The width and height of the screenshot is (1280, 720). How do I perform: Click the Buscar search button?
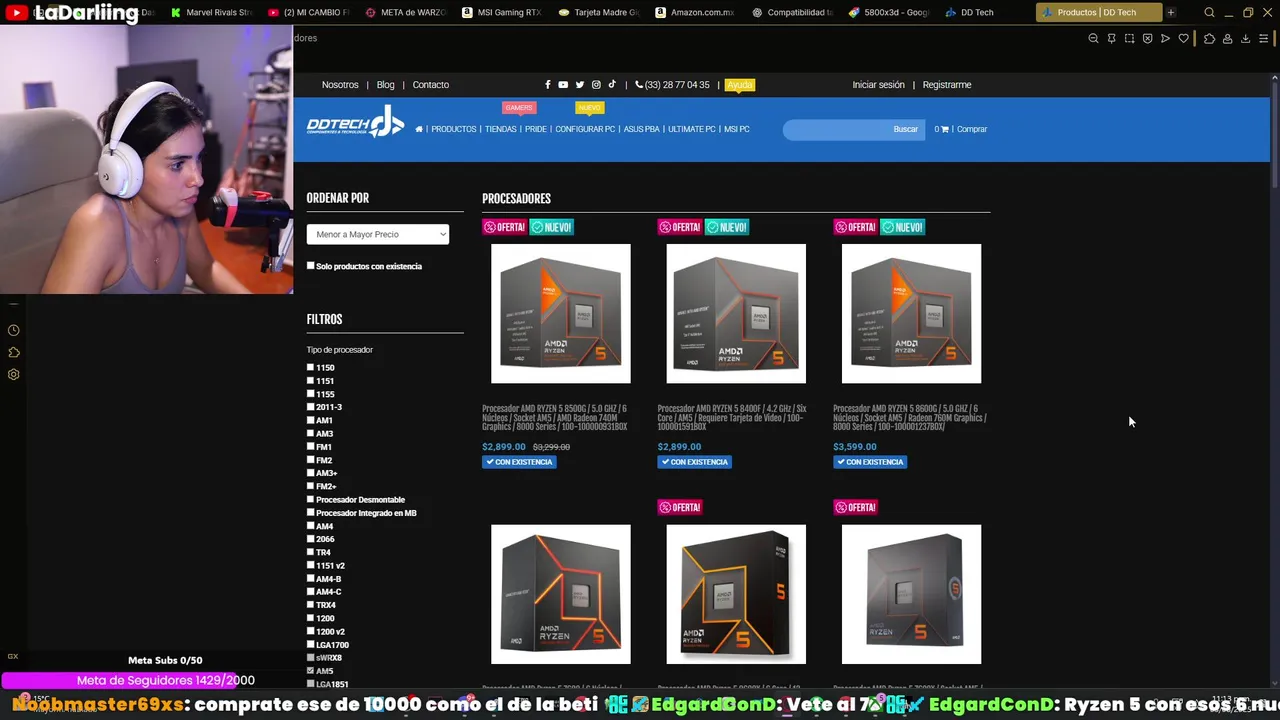(906, 129)
